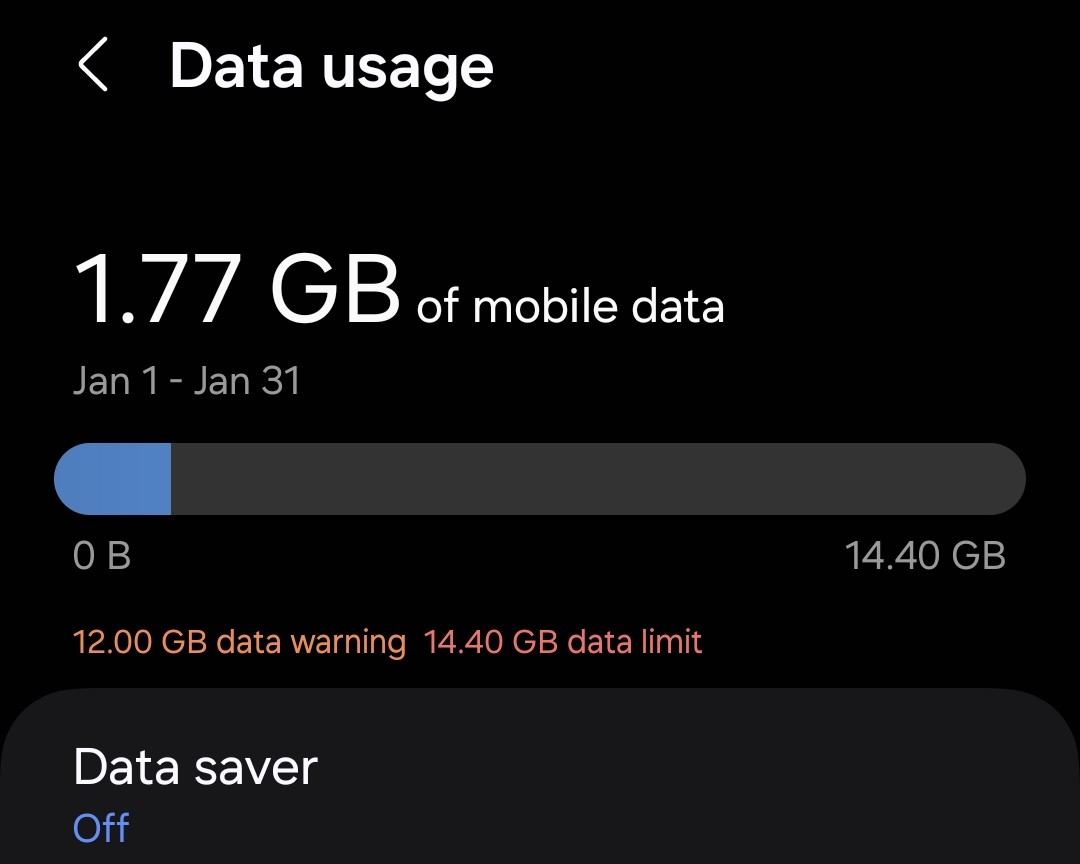This screenshot has width=1080, height=864.
Task: Open the 12.00 GB data warning setting
Action: pyautogui.click(x=239, y=641)
